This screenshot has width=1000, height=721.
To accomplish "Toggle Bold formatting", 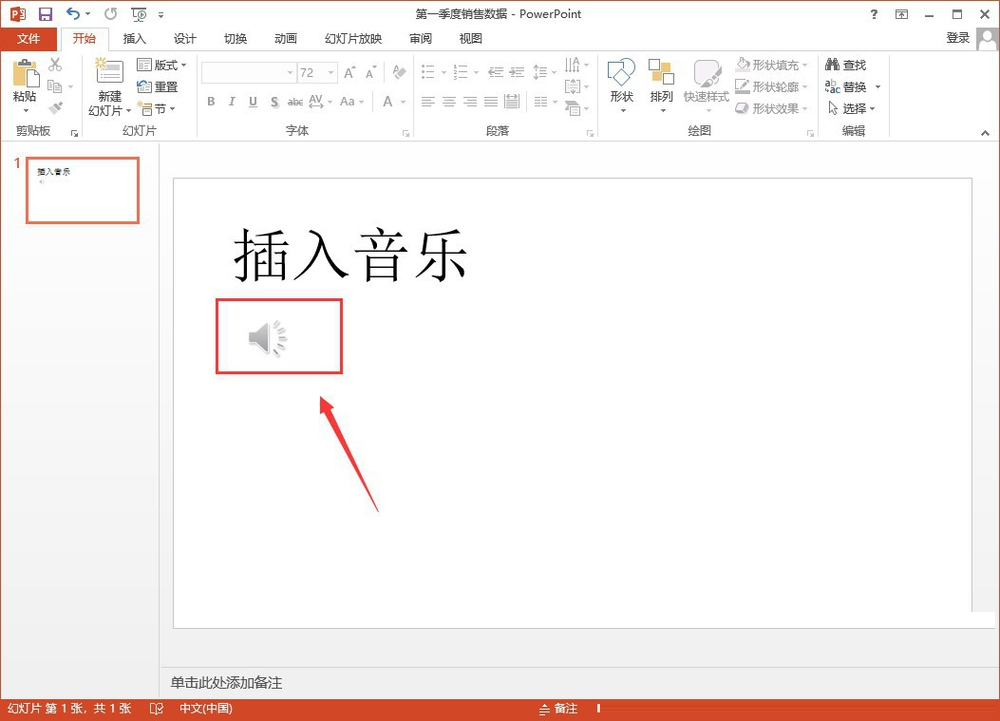I will point(211,101).
